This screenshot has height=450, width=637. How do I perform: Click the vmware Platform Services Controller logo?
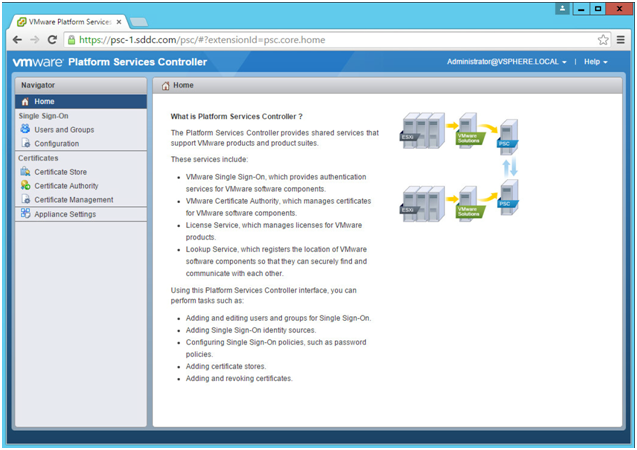coord(110,62)
